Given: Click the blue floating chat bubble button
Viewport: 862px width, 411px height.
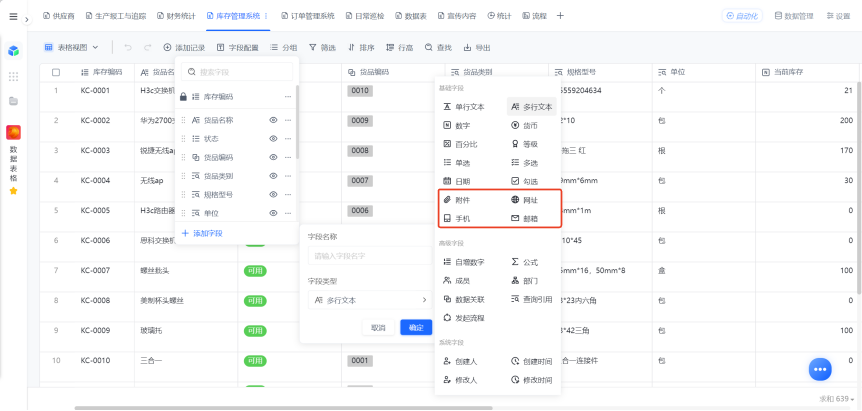Looking at the screenshot, I should click(x=820, y=369).
